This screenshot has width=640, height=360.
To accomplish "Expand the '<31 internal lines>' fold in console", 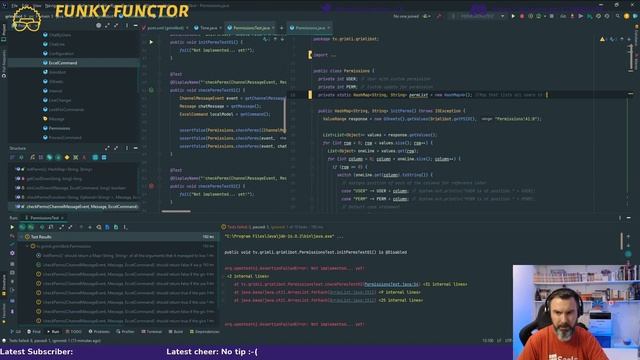I will (x=445, y=284).
